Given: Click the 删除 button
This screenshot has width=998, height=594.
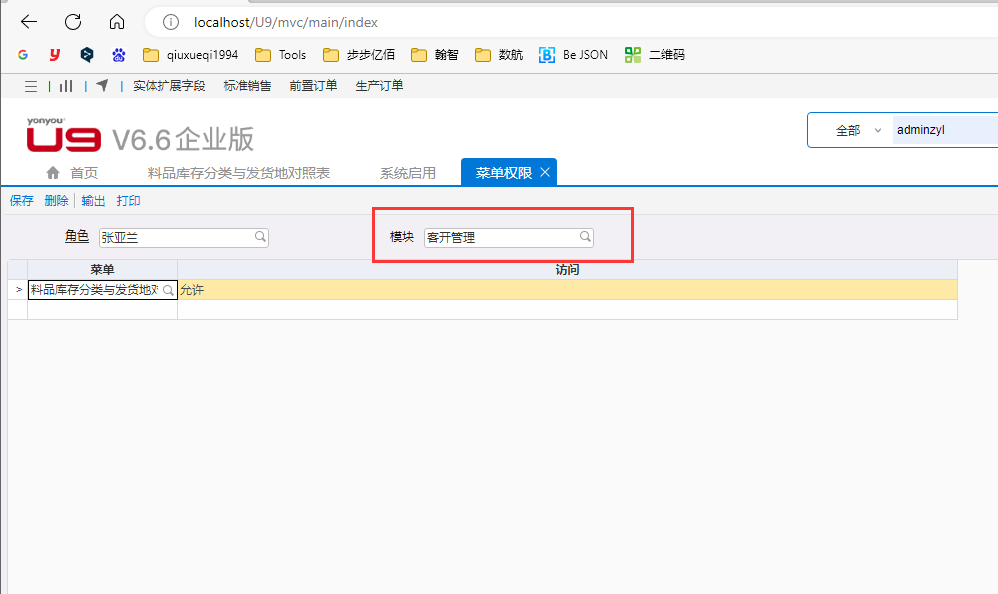Looking at the screenshot, I should coord(56,201).
